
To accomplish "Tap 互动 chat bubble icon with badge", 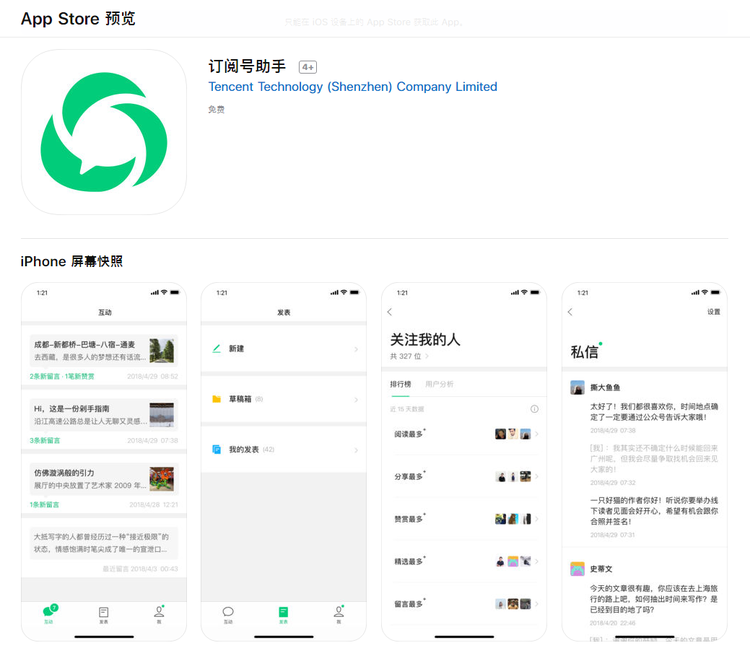I will click(x=49, y=611).
